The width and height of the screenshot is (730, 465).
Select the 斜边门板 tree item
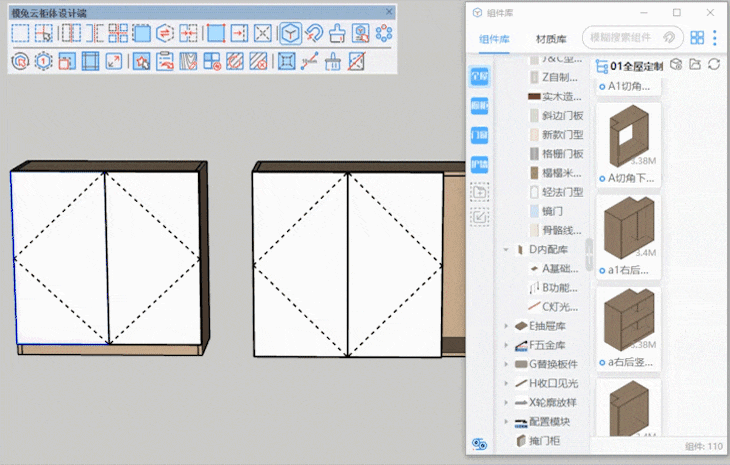563,116
